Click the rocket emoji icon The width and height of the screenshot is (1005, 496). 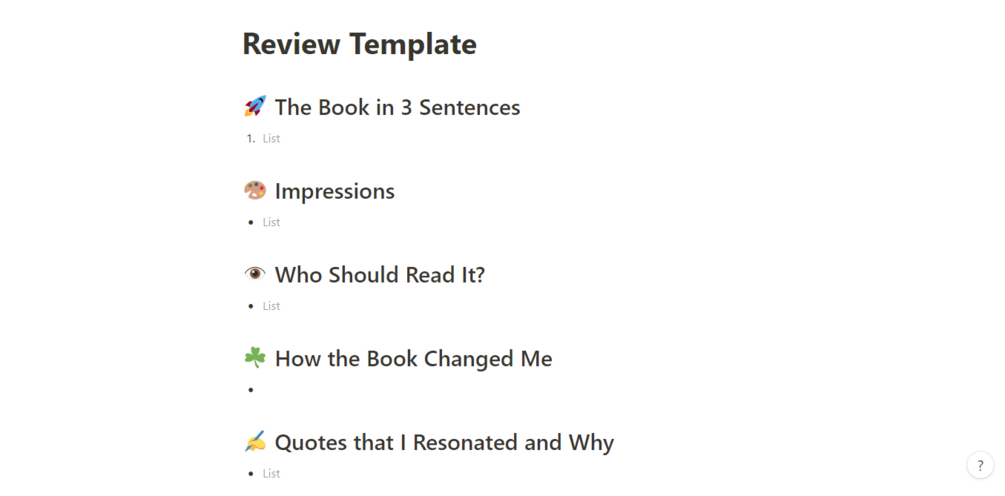point(255,106)
